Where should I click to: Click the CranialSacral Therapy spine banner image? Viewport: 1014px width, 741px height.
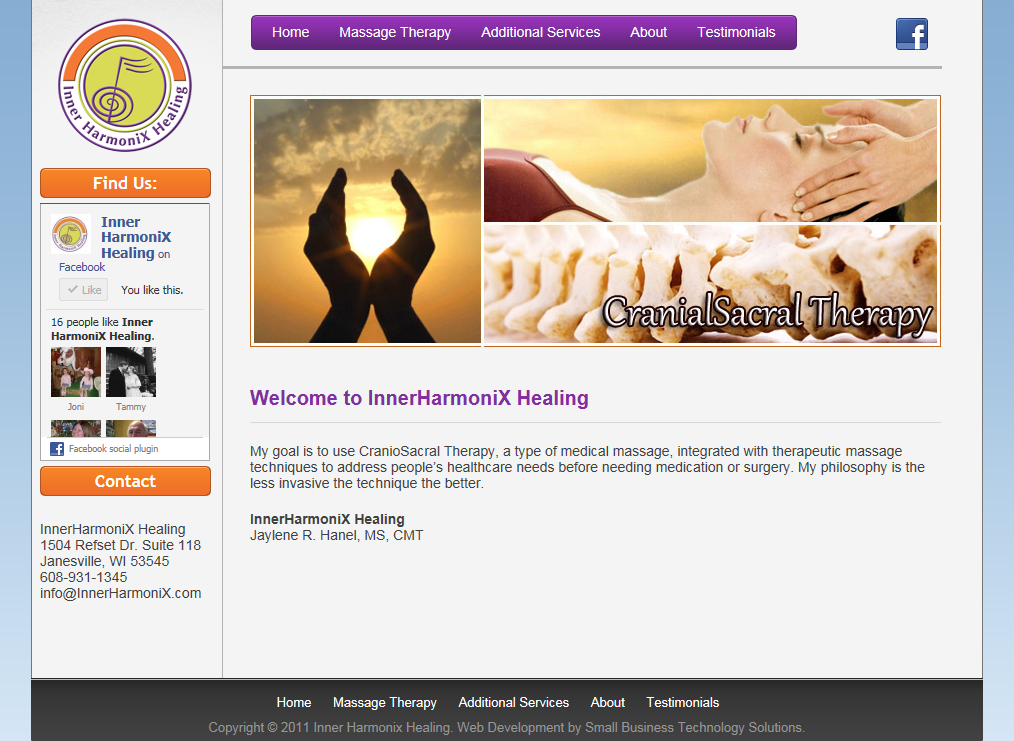click(x=711, y=284)
